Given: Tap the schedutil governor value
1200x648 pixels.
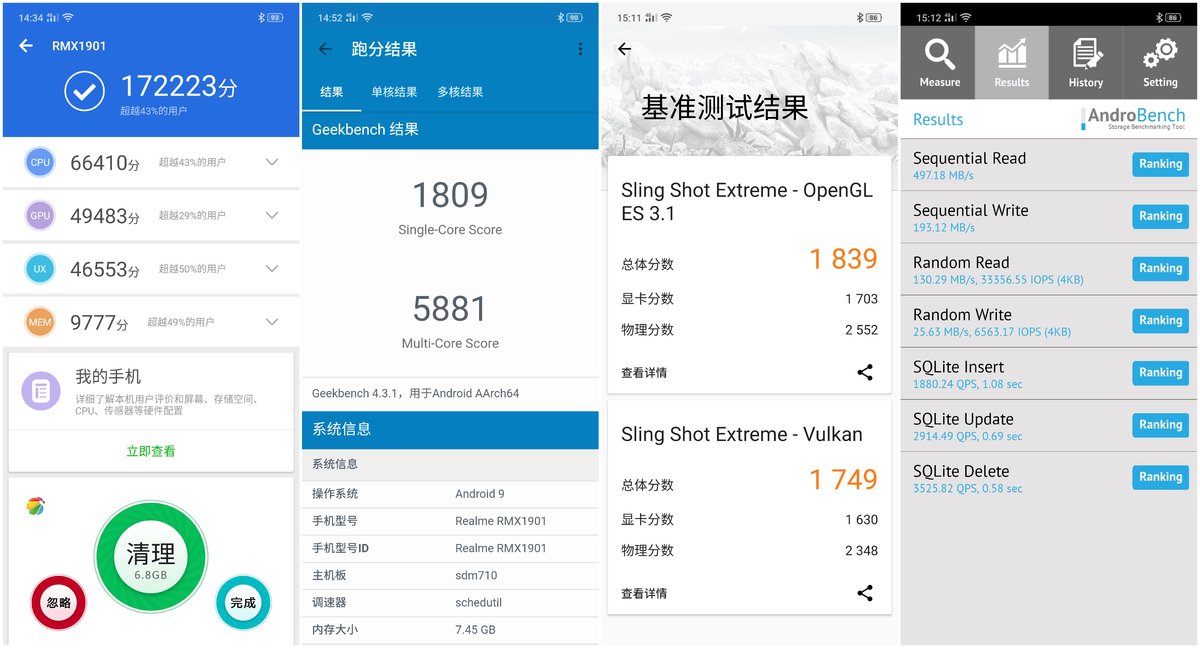Looking at the screenshot, I should tap(481, 603).
